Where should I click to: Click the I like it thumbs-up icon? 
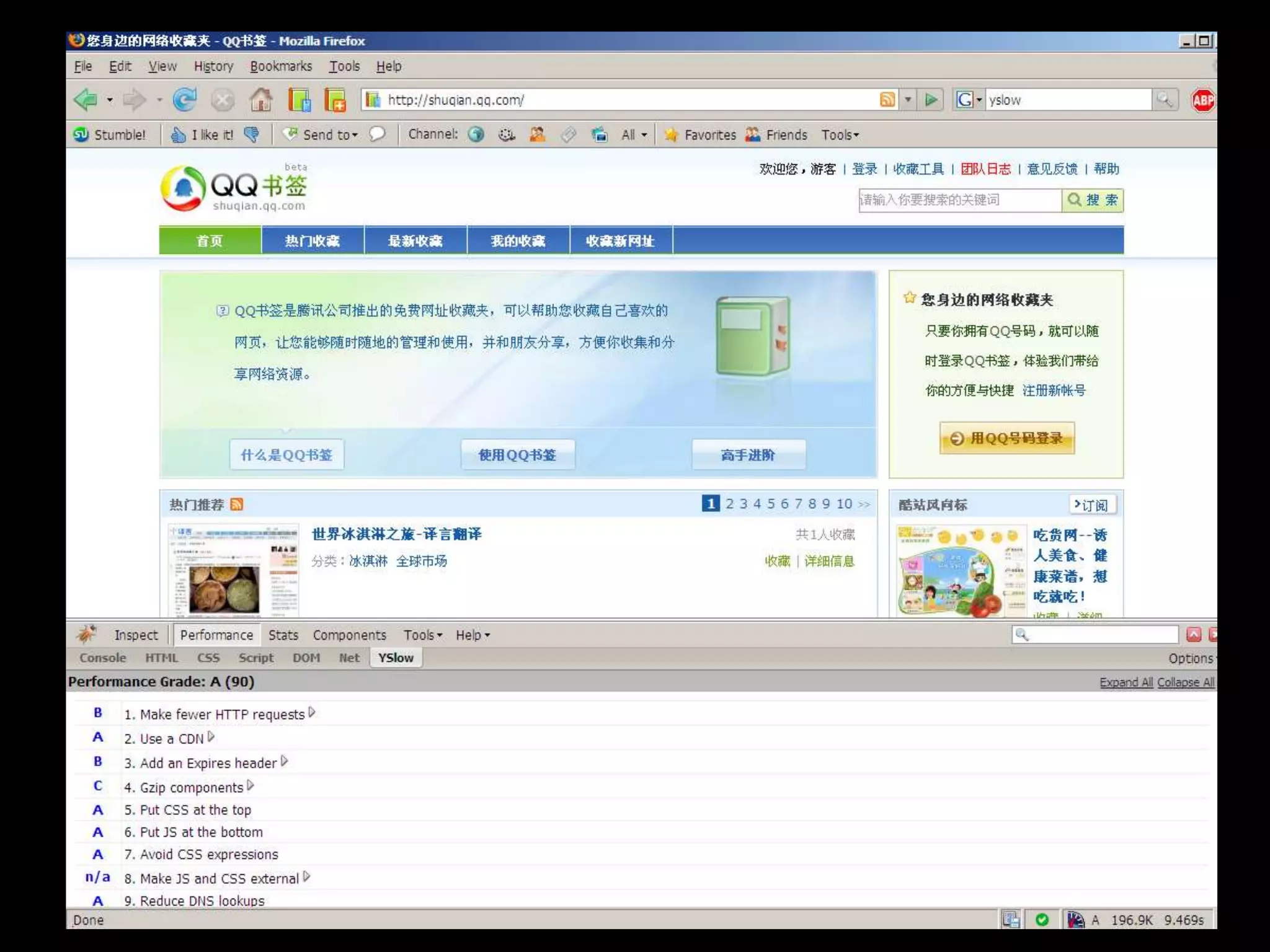tap(179, 134)
